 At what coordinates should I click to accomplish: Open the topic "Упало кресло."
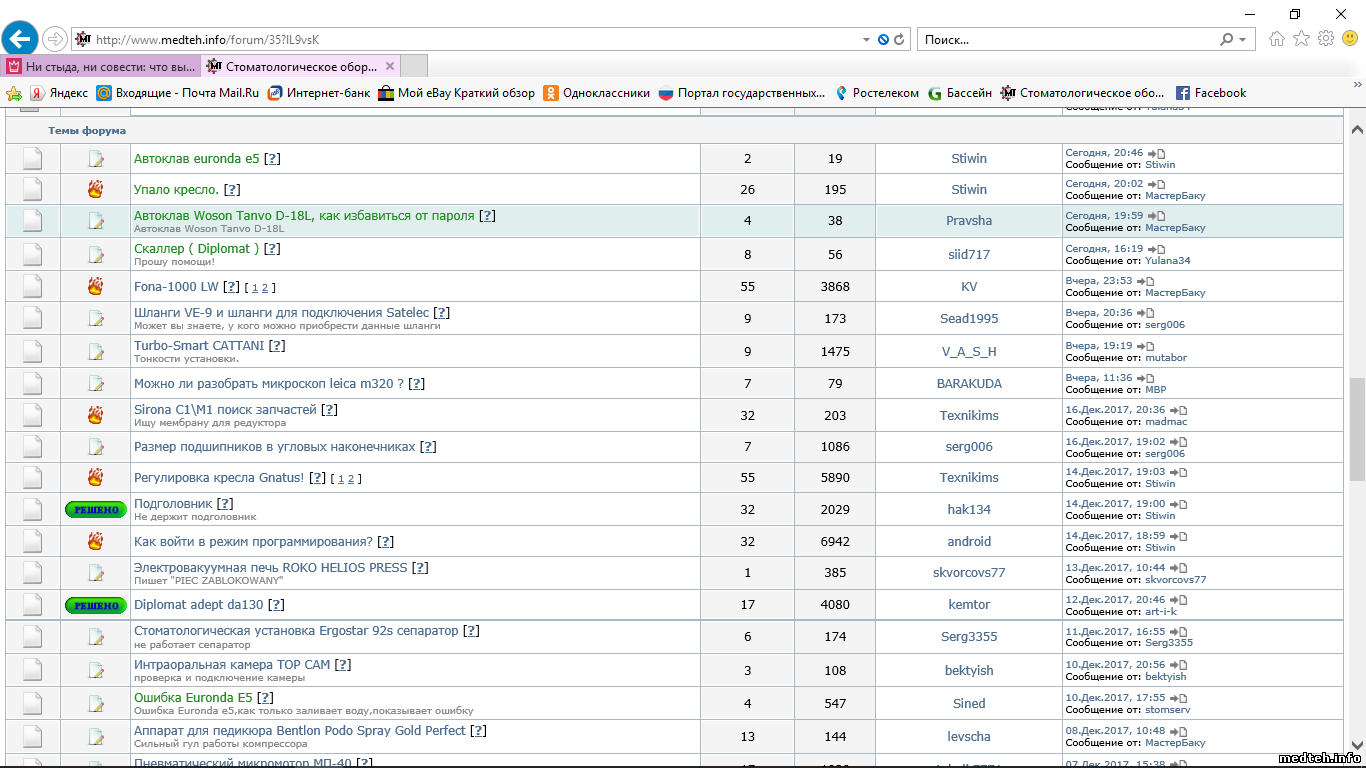[176, 190]
